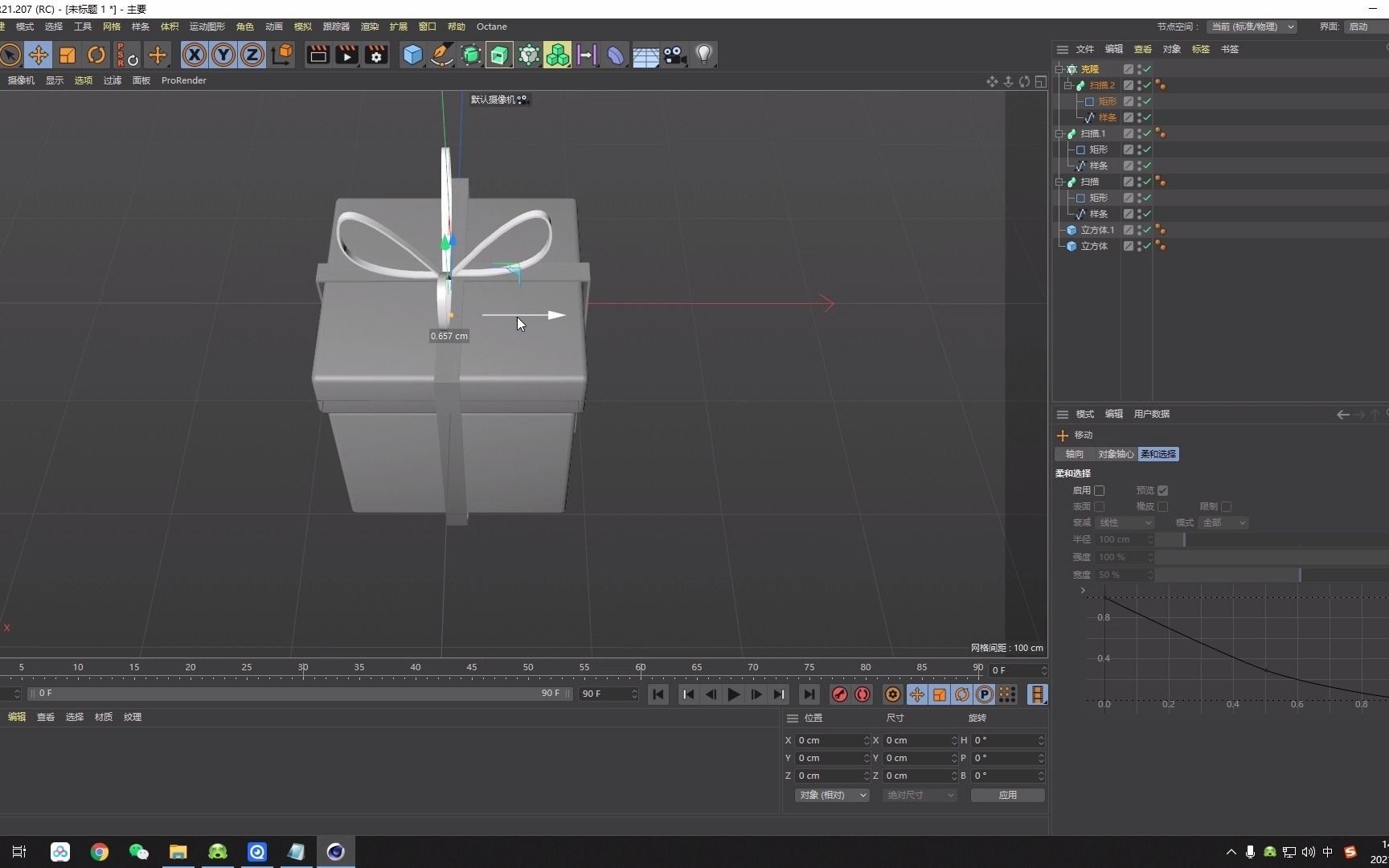Image resolution: width=1389 pixels, height=868 pixels.
Task: Switch to the 轴向 tab
Action: point(1075,454)
